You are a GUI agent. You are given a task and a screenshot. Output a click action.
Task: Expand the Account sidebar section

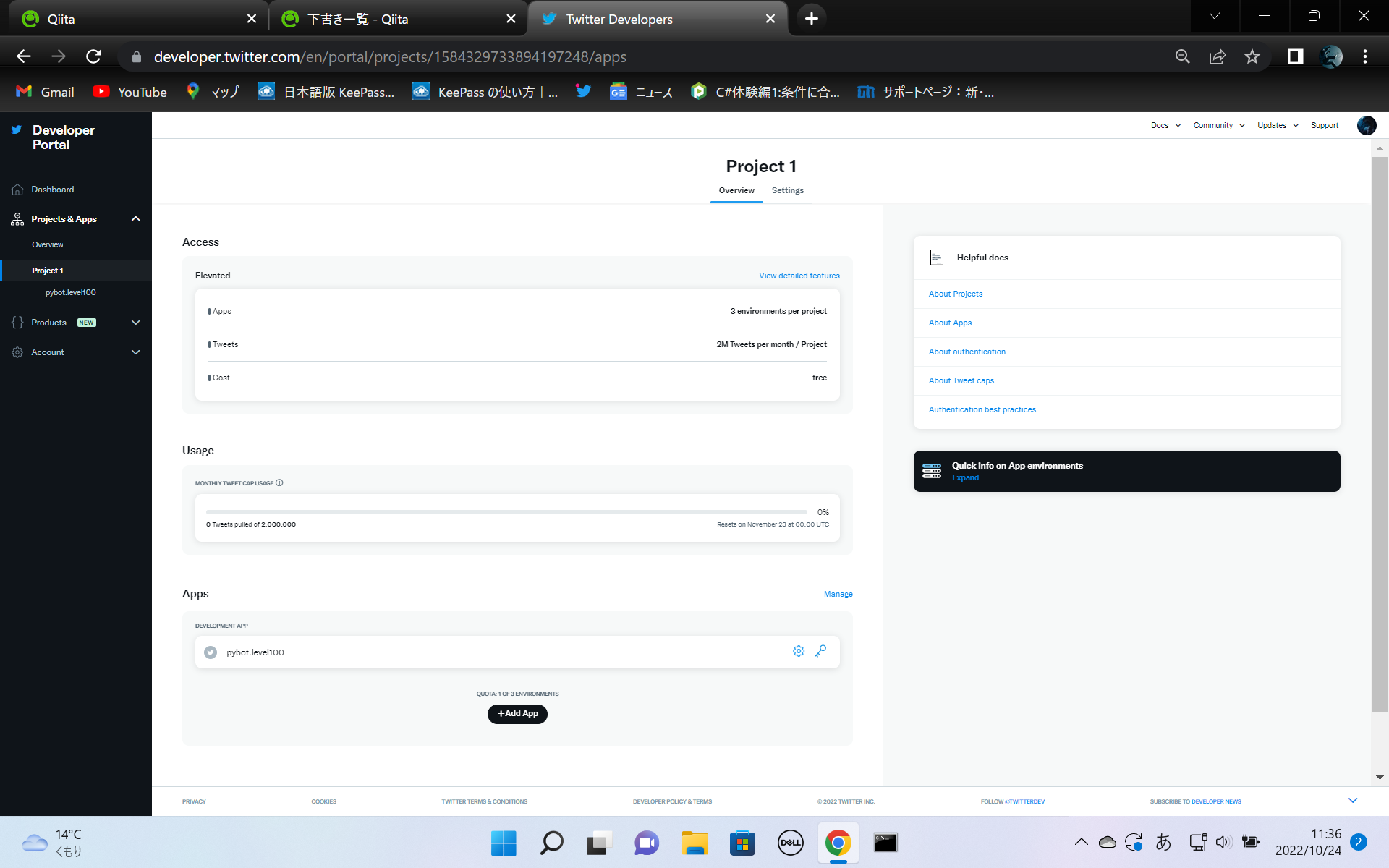tap(135, 352)
